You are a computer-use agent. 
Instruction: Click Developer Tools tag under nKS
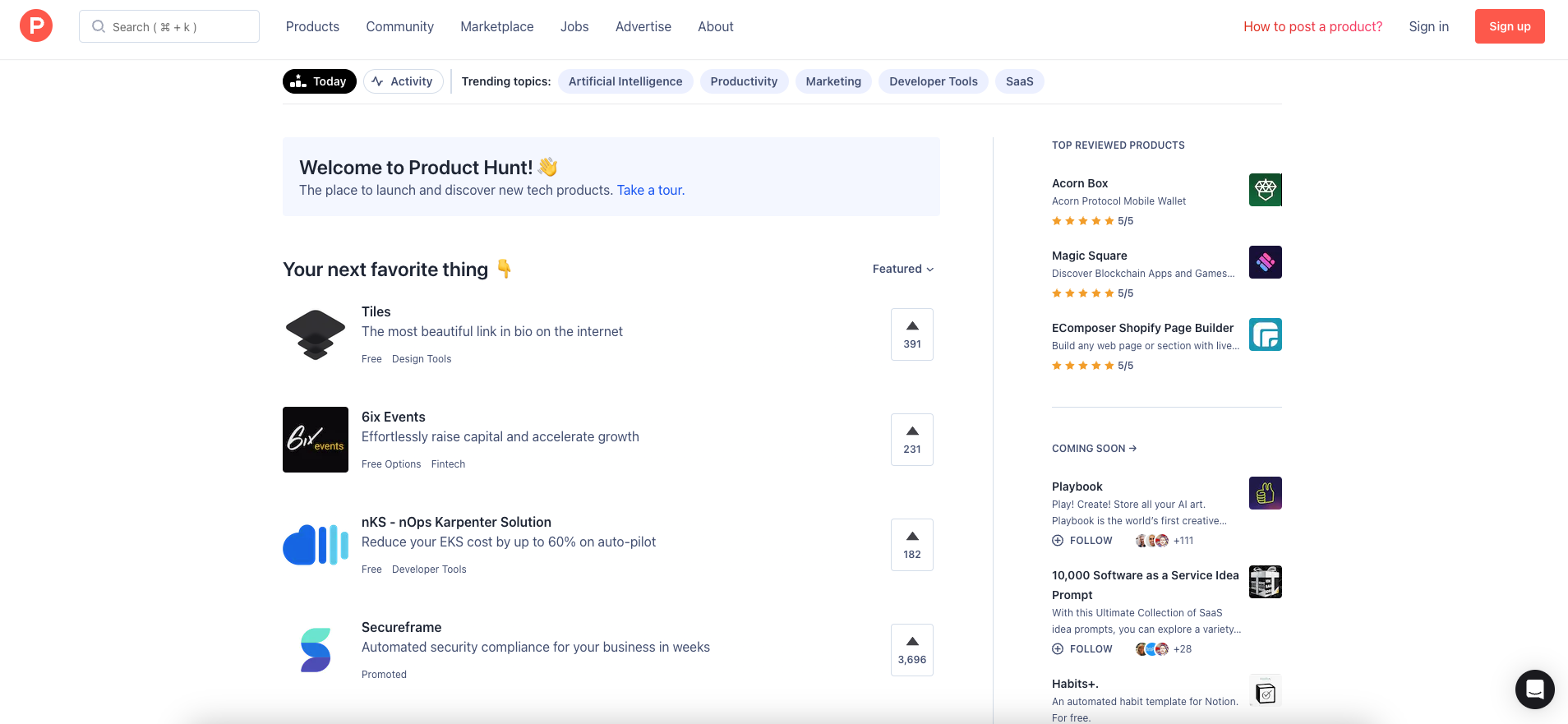(x=429, y=570)
